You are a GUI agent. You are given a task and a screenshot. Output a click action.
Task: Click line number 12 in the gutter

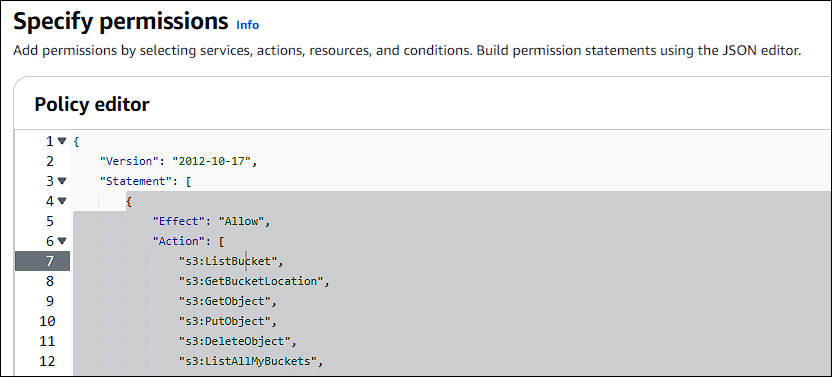tap(47, 362)
